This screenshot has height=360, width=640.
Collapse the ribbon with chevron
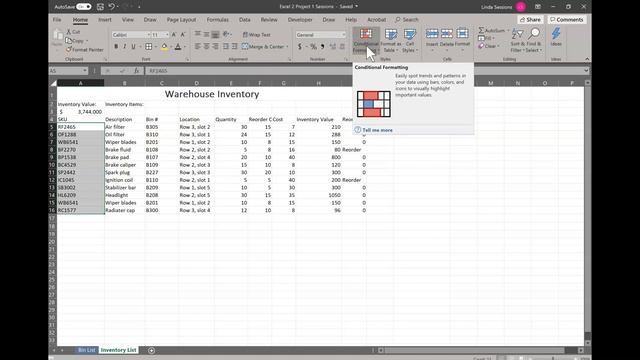point(587,59)
